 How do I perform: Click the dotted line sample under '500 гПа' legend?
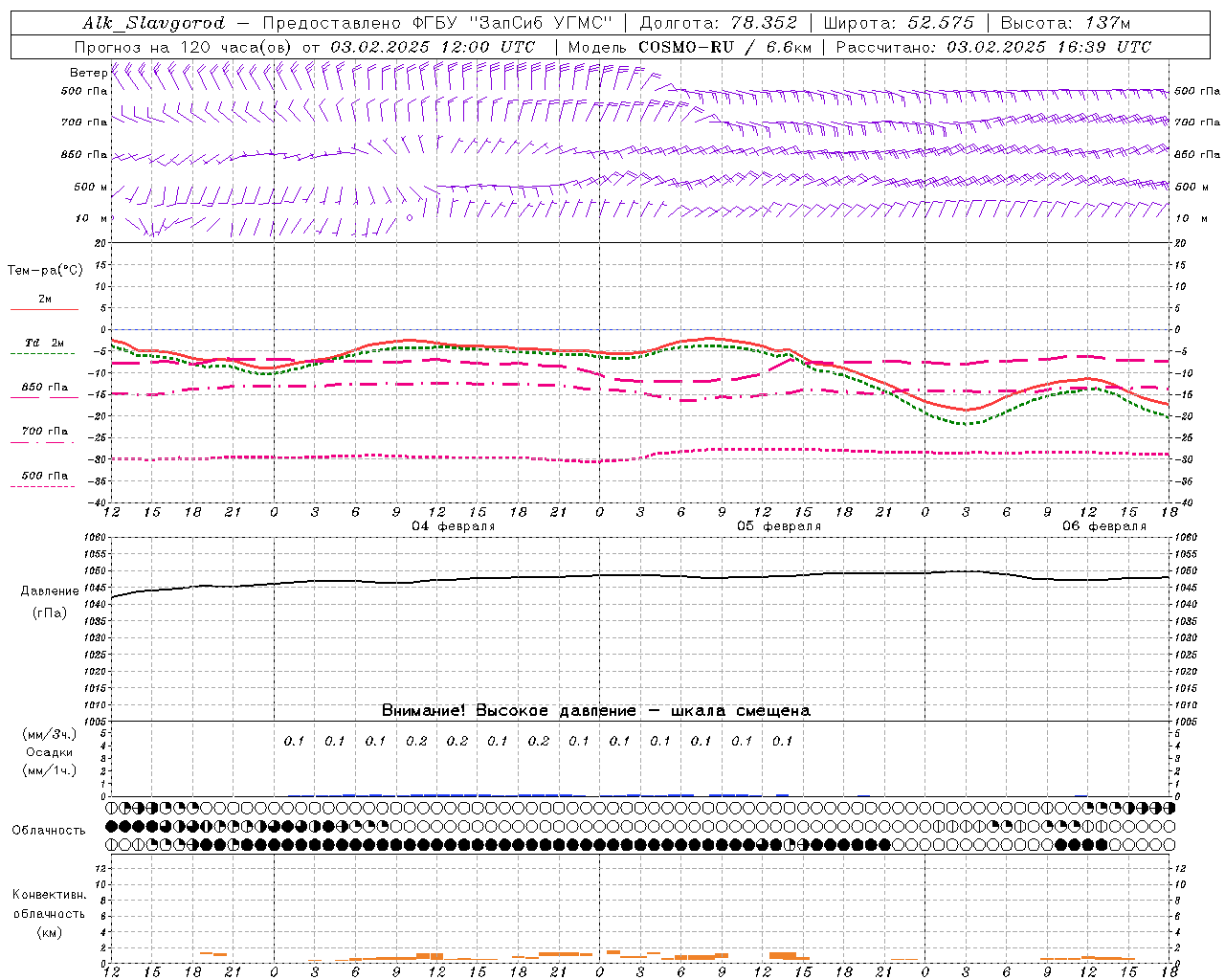click(43, 486)
